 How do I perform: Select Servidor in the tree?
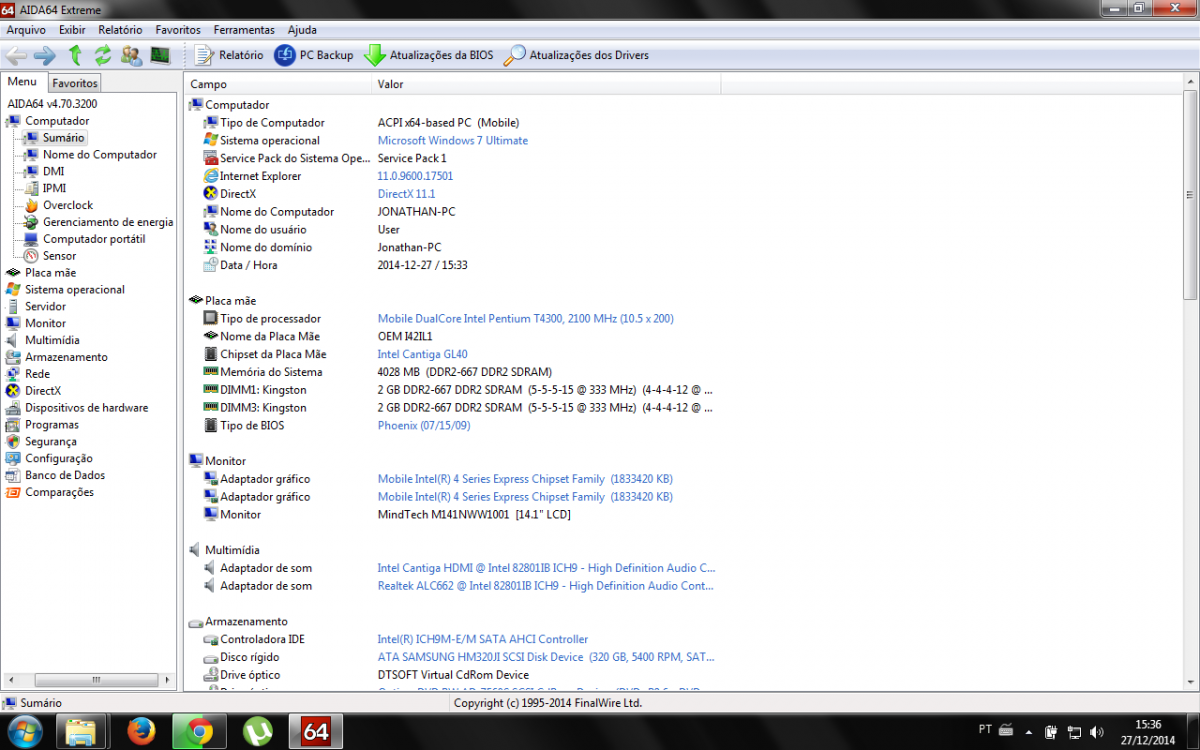pos(45,306)
